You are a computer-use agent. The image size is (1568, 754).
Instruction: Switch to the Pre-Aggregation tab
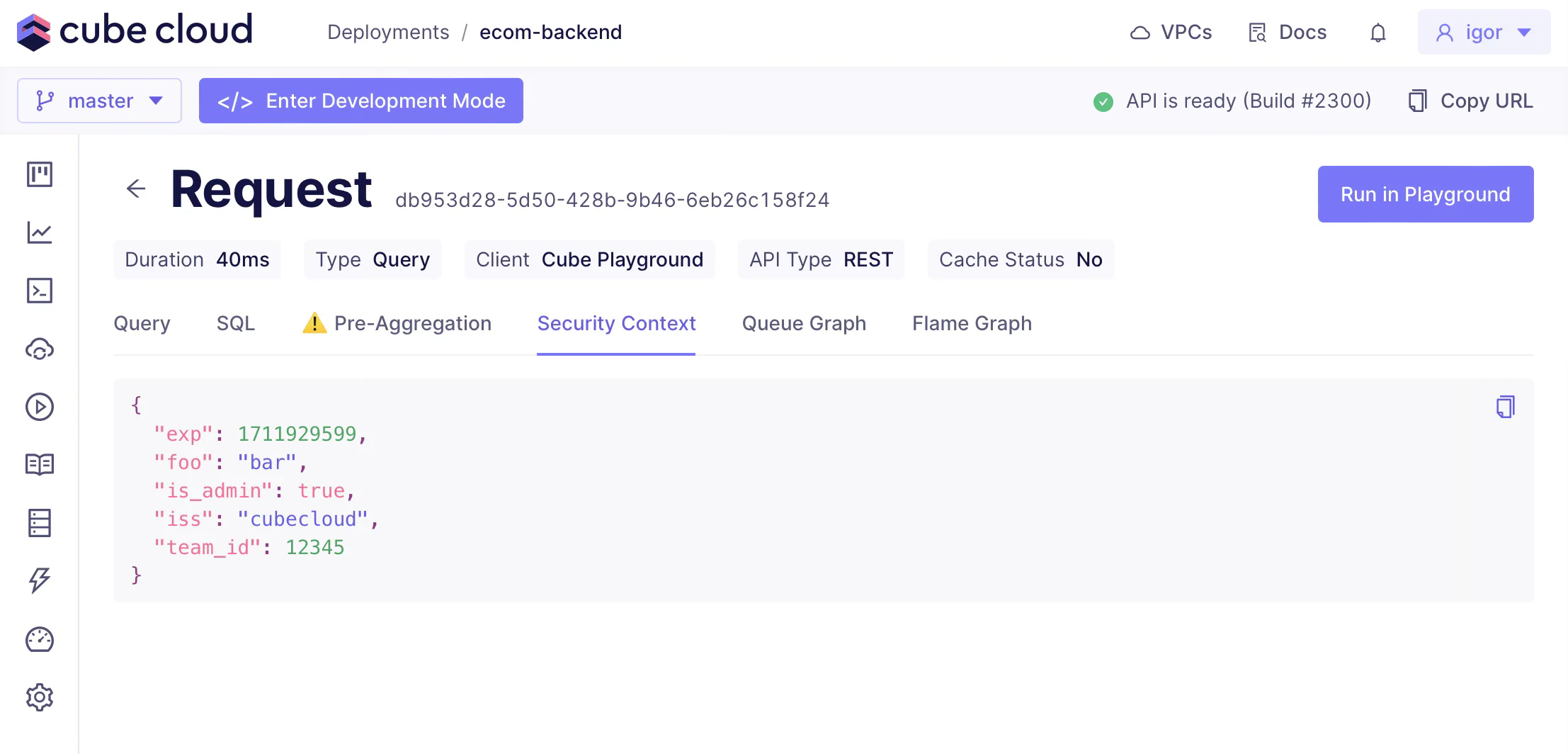pos(397,324)
